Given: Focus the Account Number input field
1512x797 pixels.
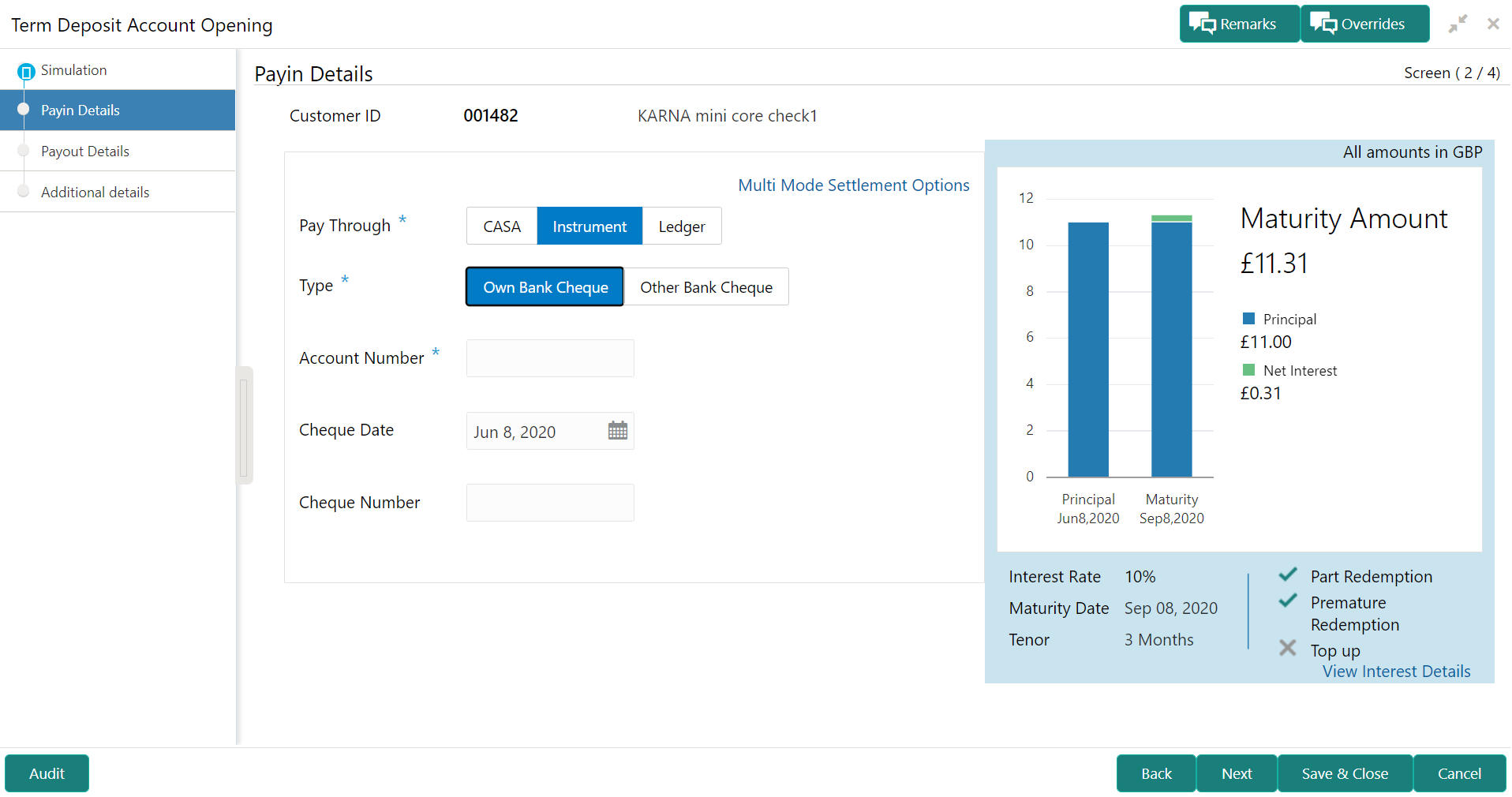Looking at the screenshot, I should (550, 358).
